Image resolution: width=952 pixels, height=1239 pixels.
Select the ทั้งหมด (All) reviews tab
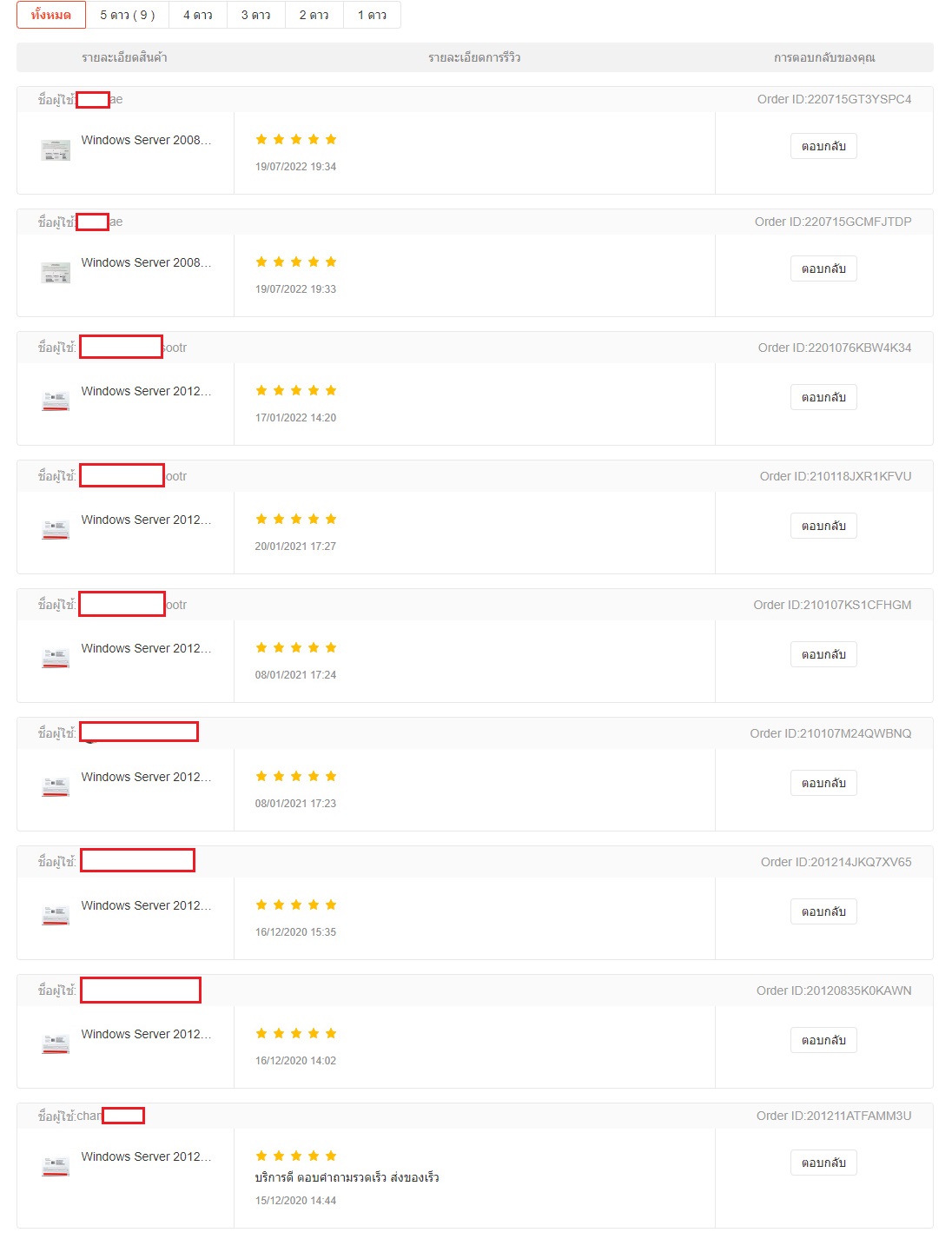pyautogui.click(x=51, y=15)
